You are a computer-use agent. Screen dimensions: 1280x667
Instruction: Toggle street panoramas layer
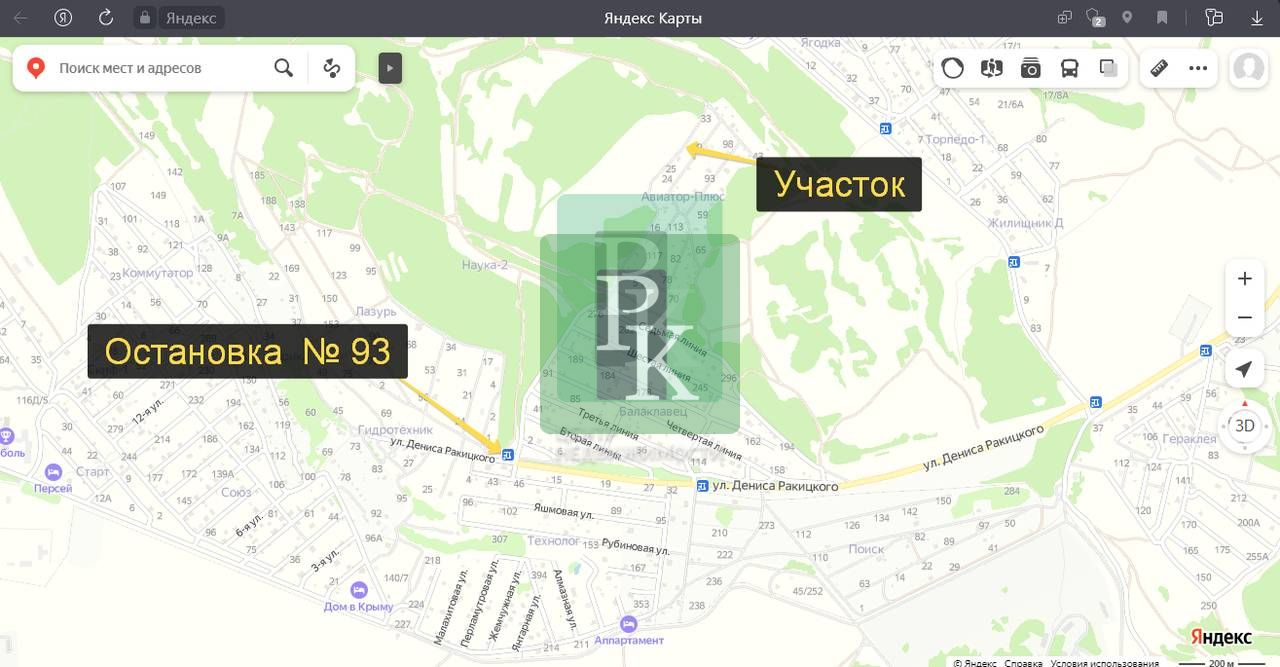click(x=992, y=68)
